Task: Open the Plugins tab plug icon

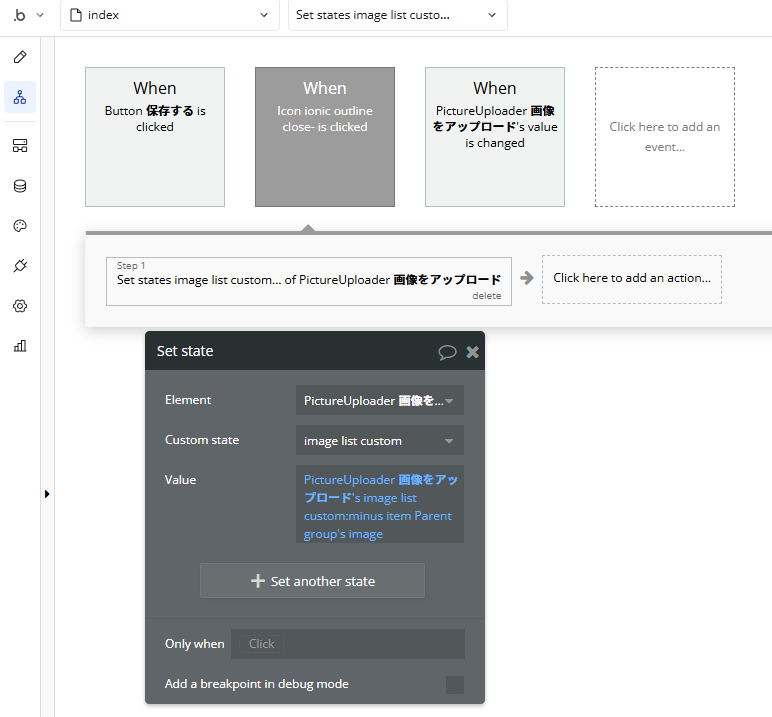Action: point(20,266)
